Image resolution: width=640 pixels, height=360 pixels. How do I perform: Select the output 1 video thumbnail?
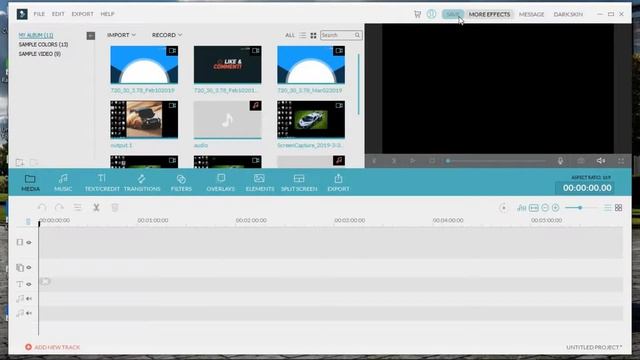(144, 120)
